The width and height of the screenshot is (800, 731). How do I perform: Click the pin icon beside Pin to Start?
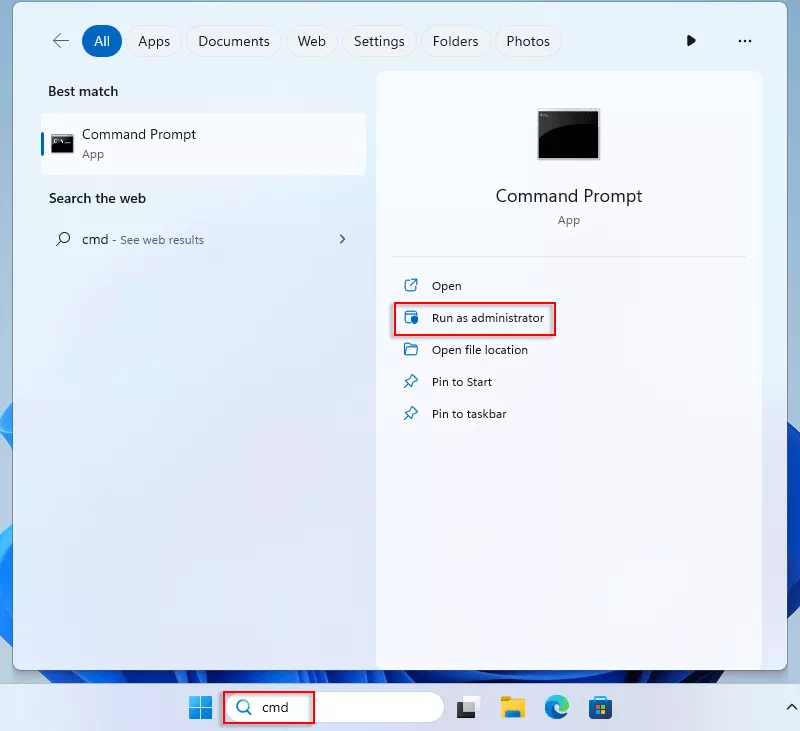click(x=411, y=382)
